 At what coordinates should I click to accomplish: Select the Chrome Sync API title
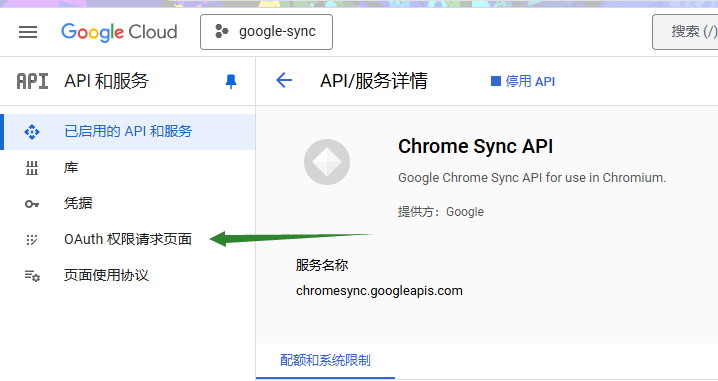point(475,147)
